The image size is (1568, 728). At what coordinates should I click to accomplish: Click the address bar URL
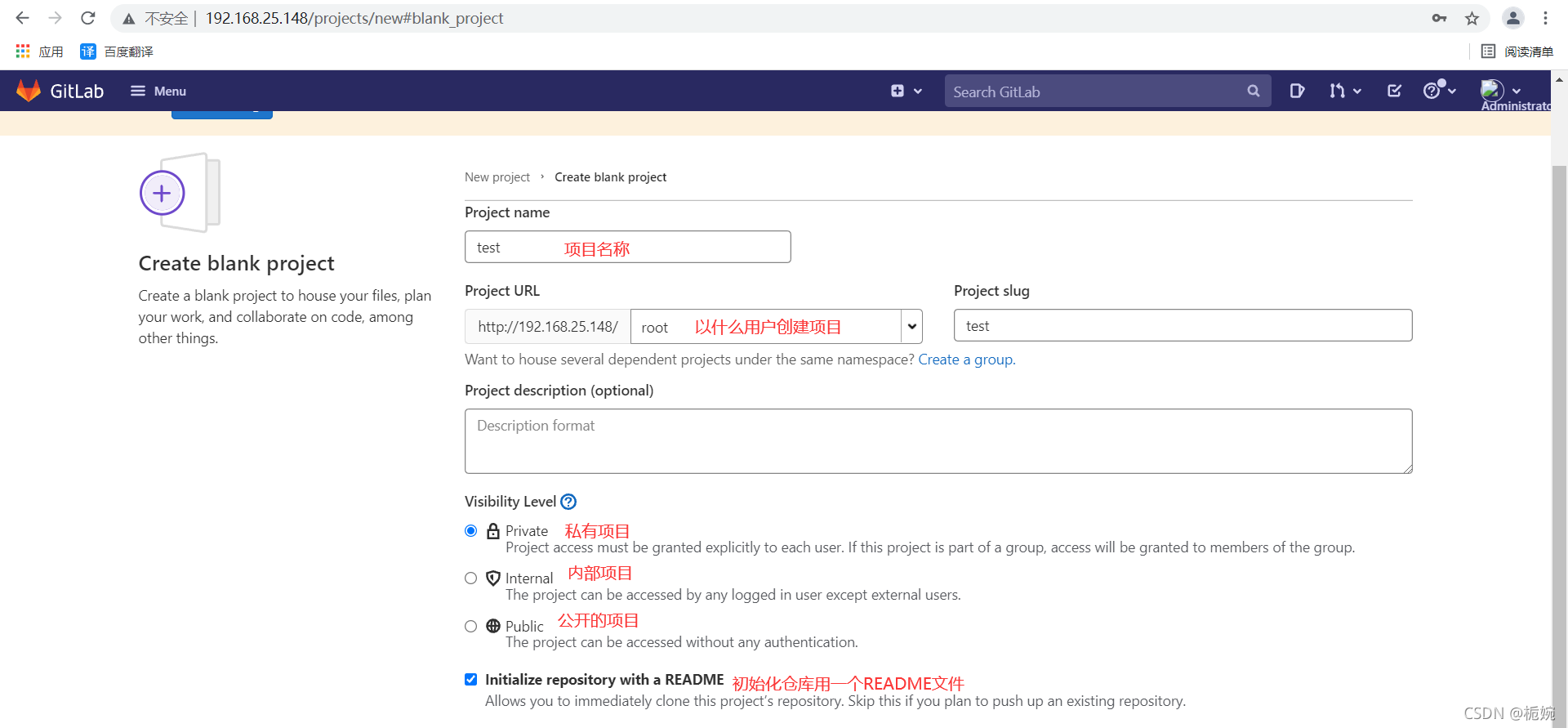point(354,18)
